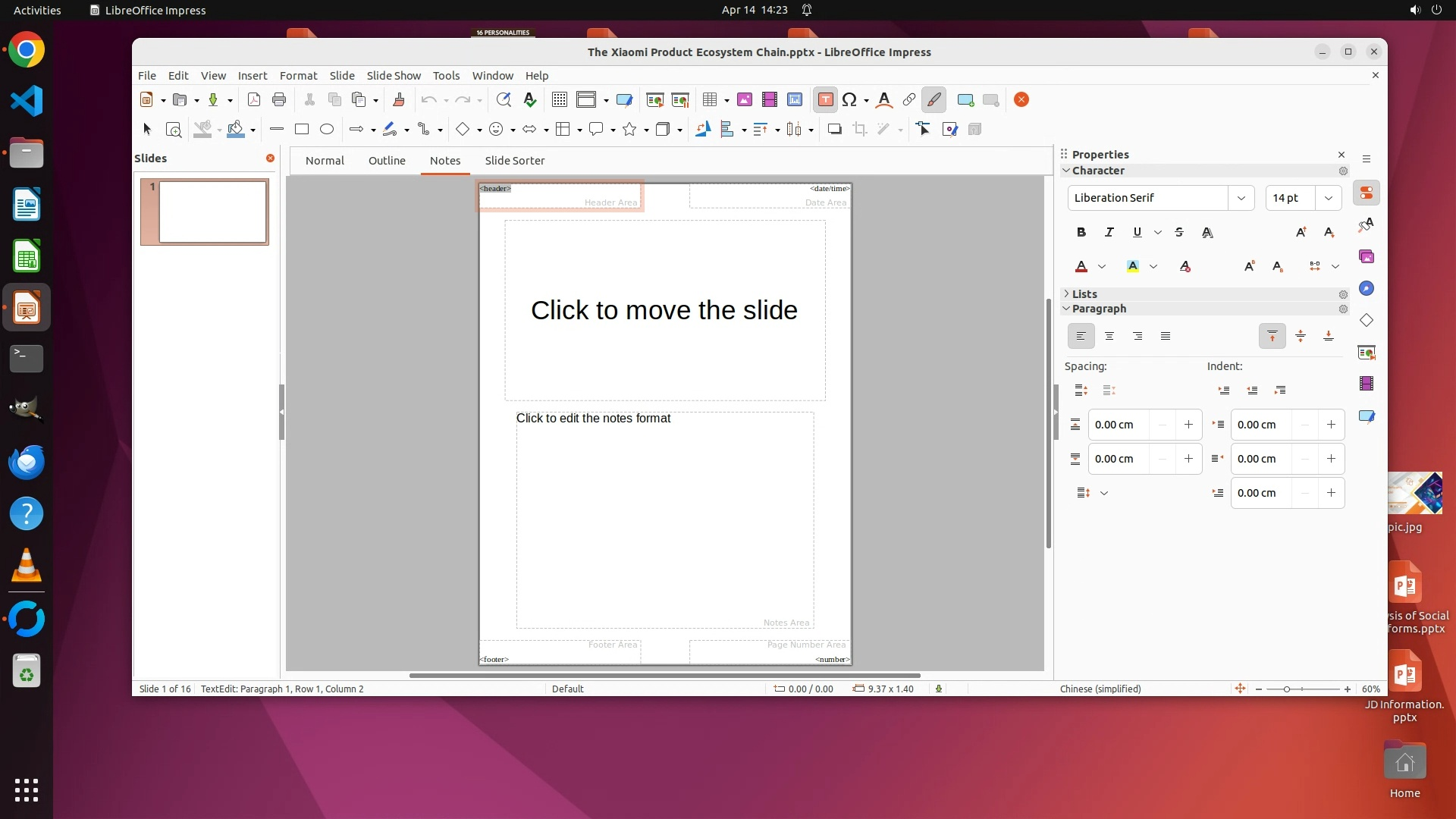Select slide 1 thumbnail in Slides panel
This screenshot has width=1456, height=819.
point(213,212)
